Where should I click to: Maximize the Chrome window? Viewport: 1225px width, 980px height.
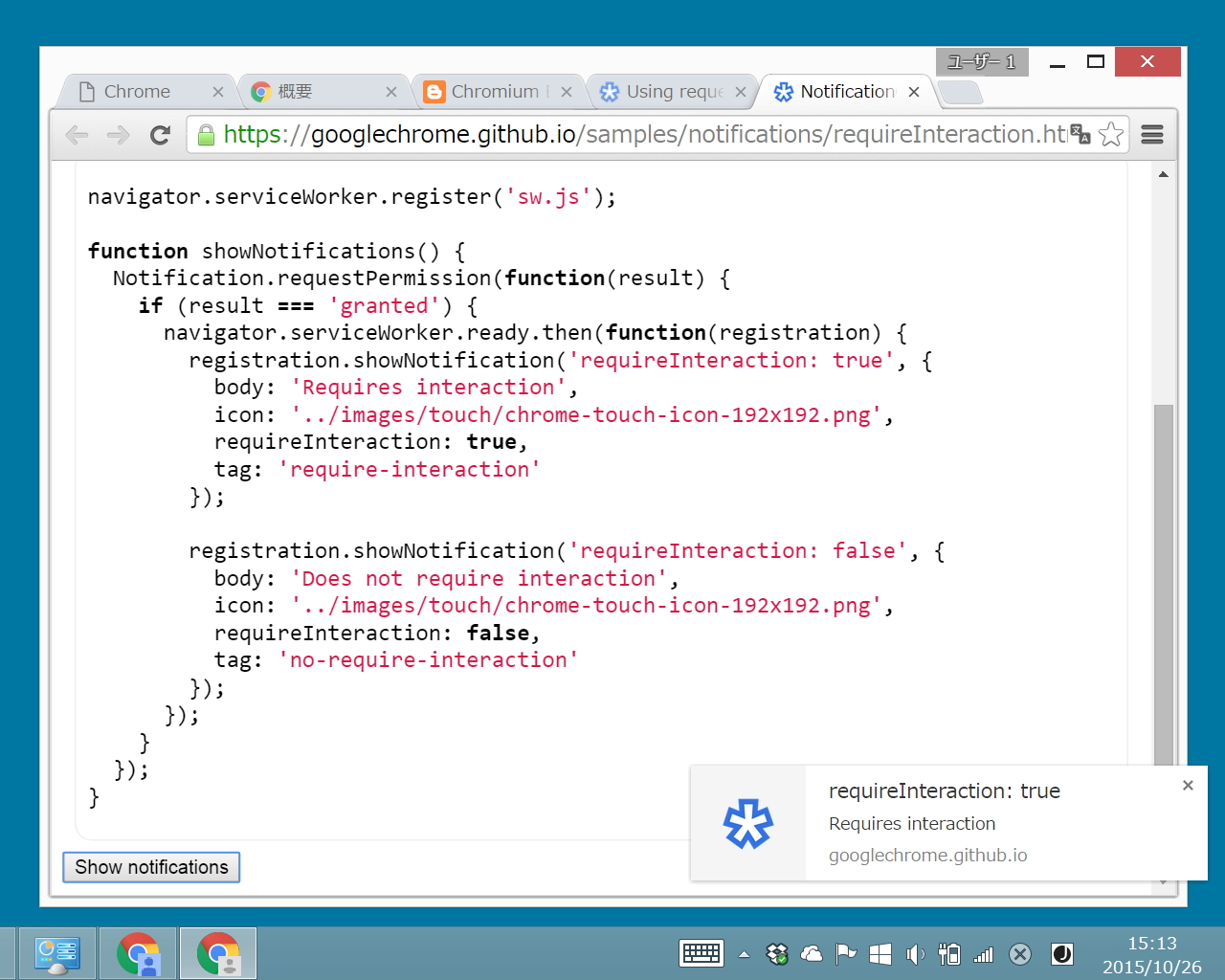(1096, 62)
